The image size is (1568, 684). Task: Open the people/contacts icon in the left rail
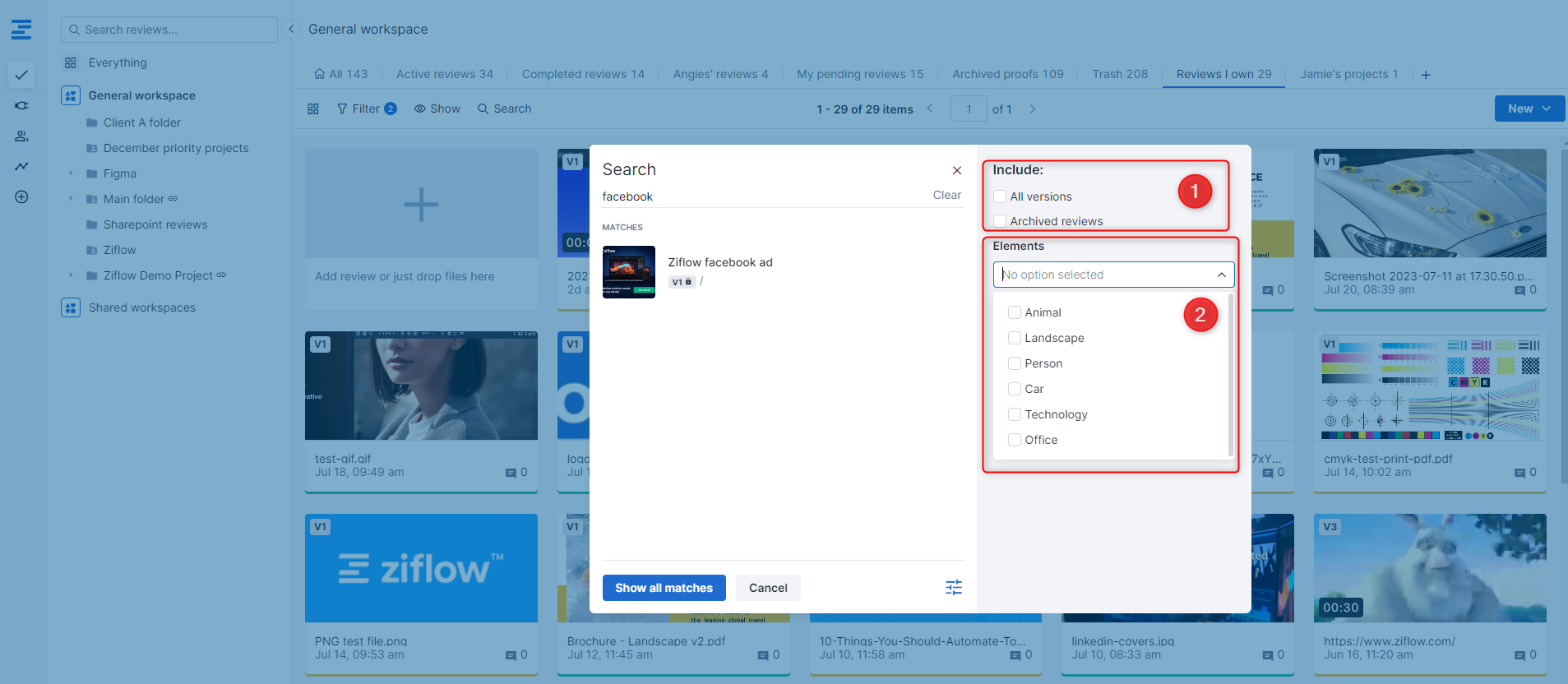pyautogui.click(x=21, y=136)
